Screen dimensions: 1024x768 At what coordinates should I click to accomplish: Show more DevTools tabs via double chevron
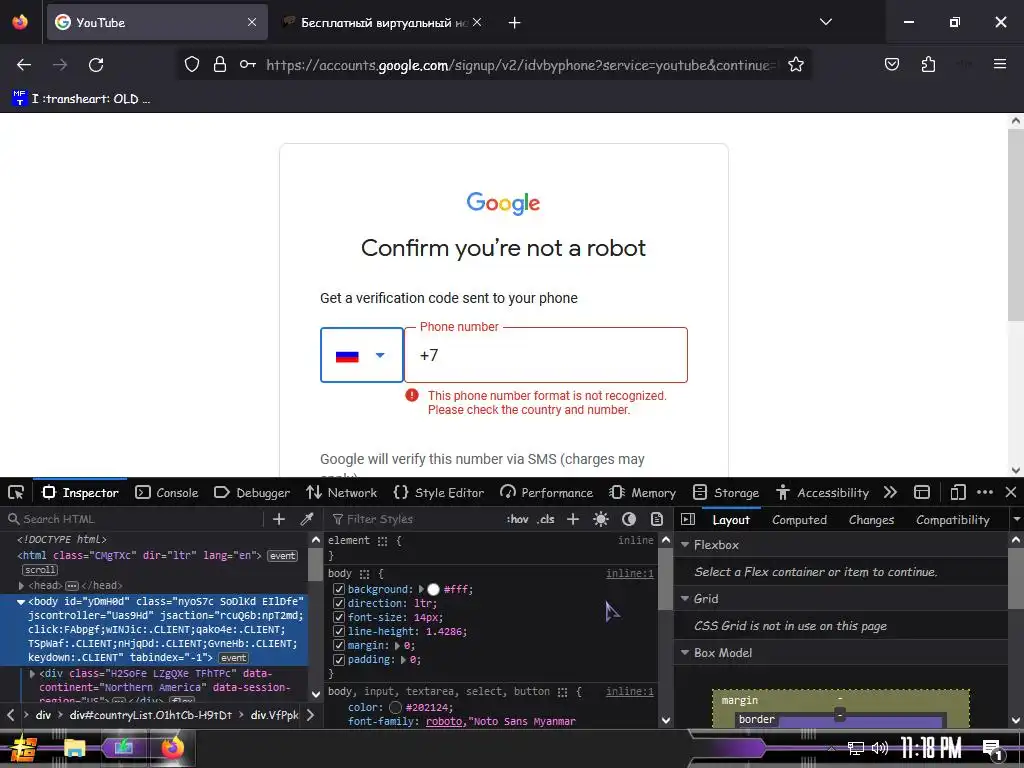pos(890,492)
